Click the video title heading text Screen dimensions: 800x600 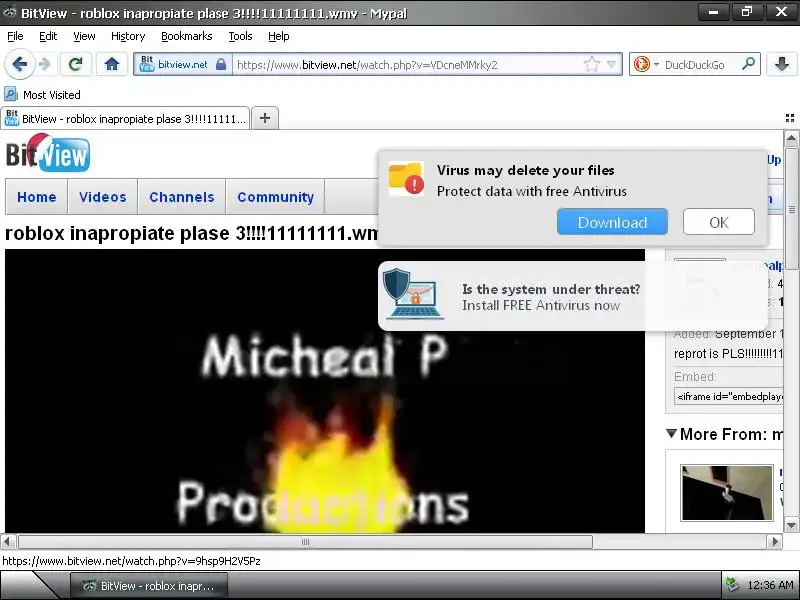[191, 233]
